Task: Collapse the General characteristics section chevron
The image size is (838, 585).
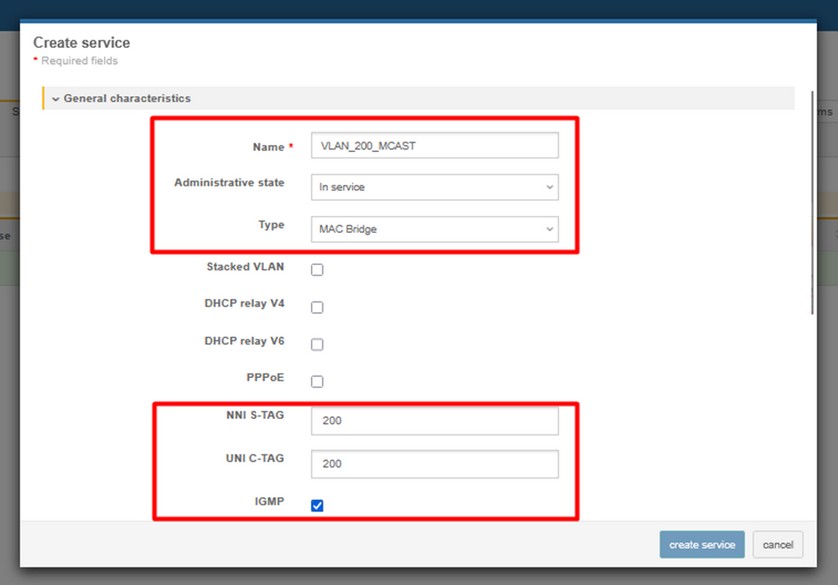Action: click(x=56, y=99)
